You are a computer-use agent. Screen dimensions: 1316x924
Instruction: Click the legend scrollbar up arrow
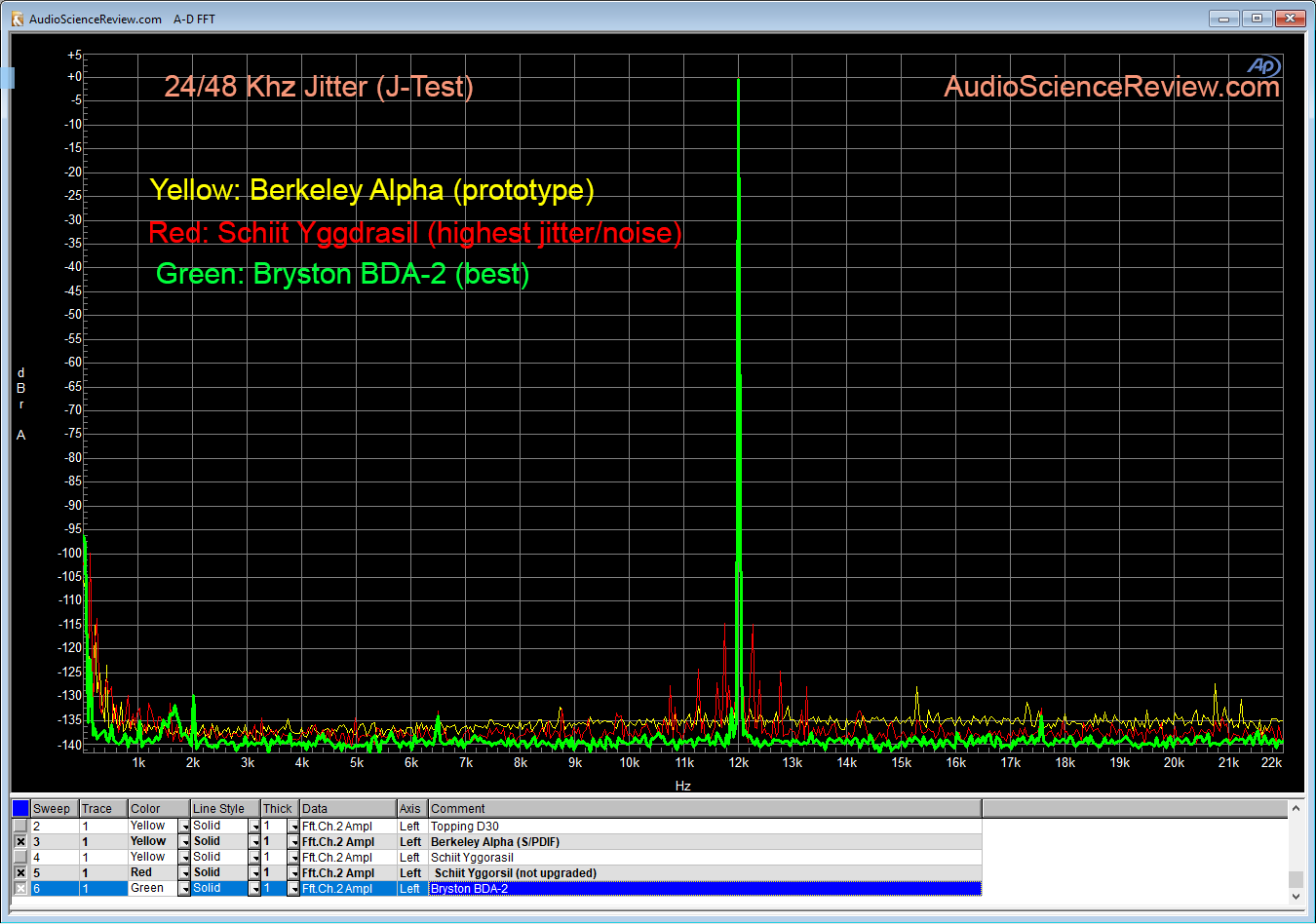coord(1296,808)
